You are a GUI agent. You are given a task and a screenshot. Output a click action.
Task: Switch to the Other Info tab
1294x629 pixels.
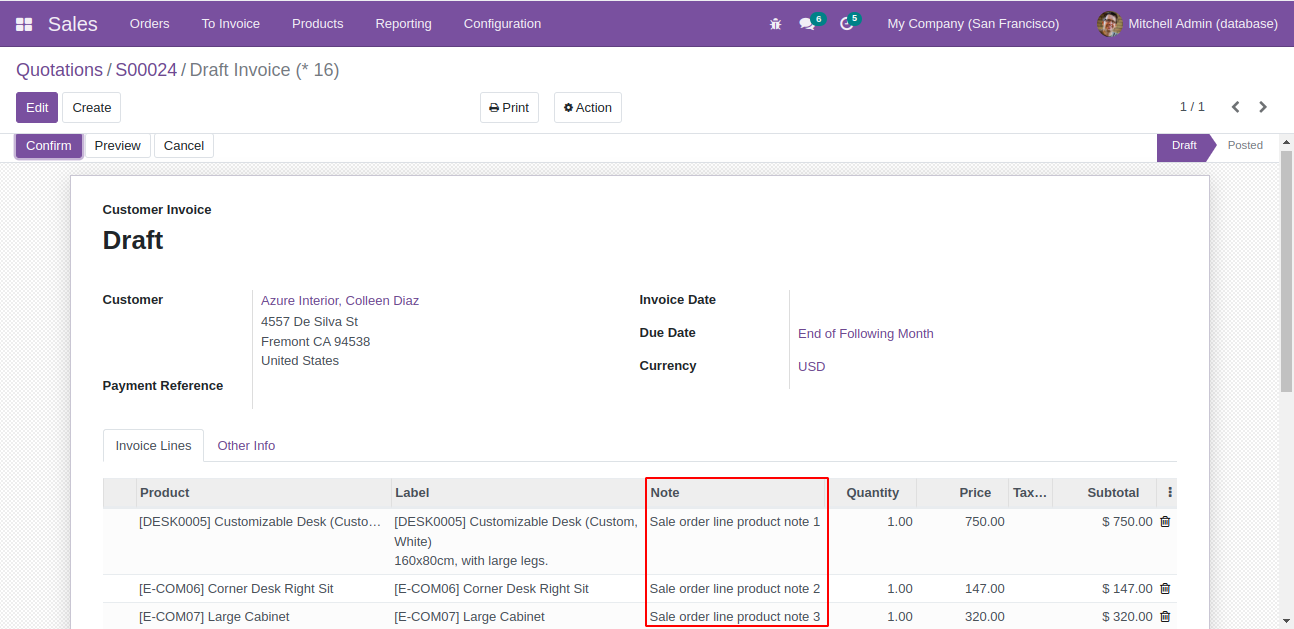click(x=246, y=446)
